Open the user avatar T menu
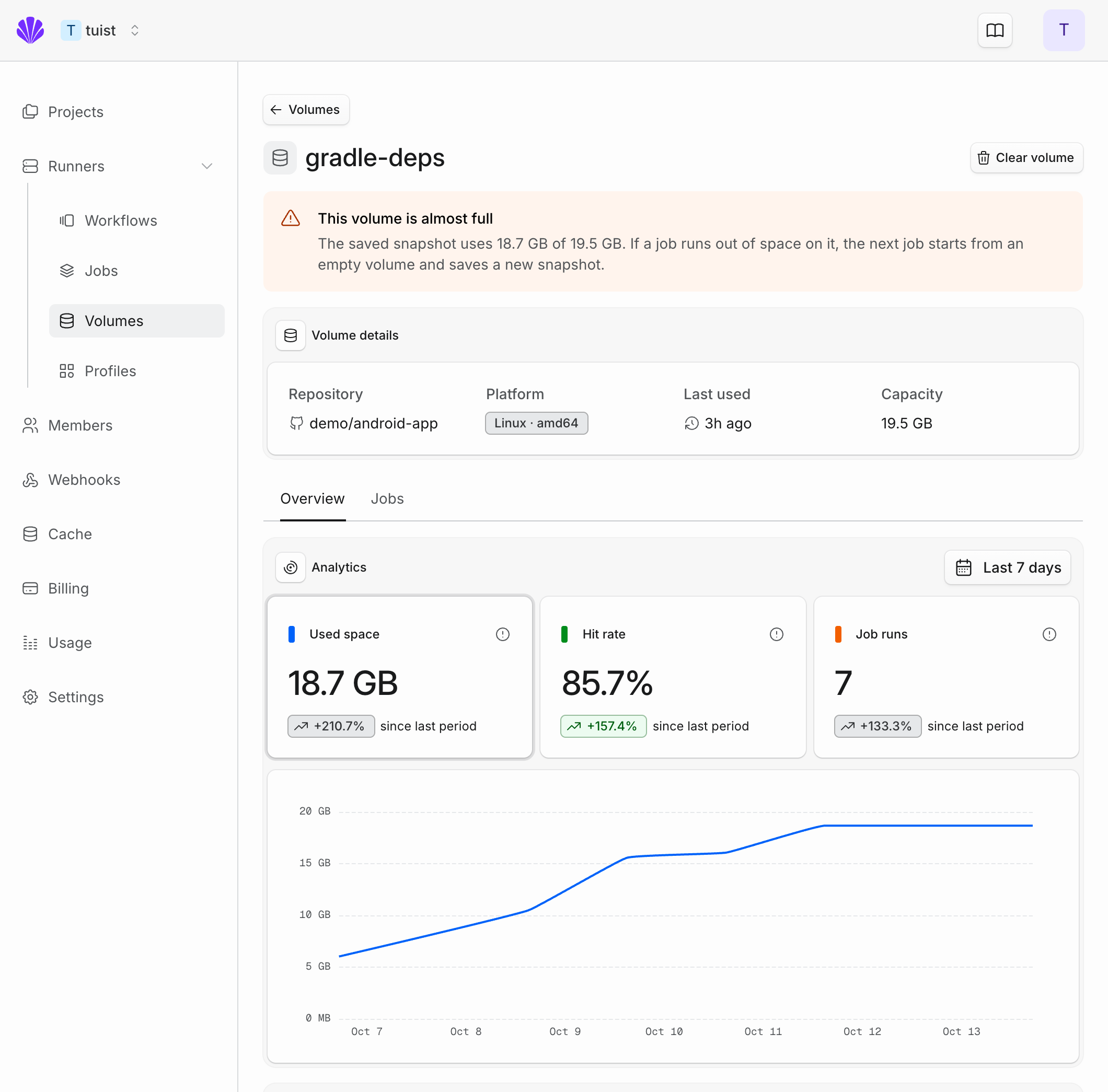 pos(1063,30)
